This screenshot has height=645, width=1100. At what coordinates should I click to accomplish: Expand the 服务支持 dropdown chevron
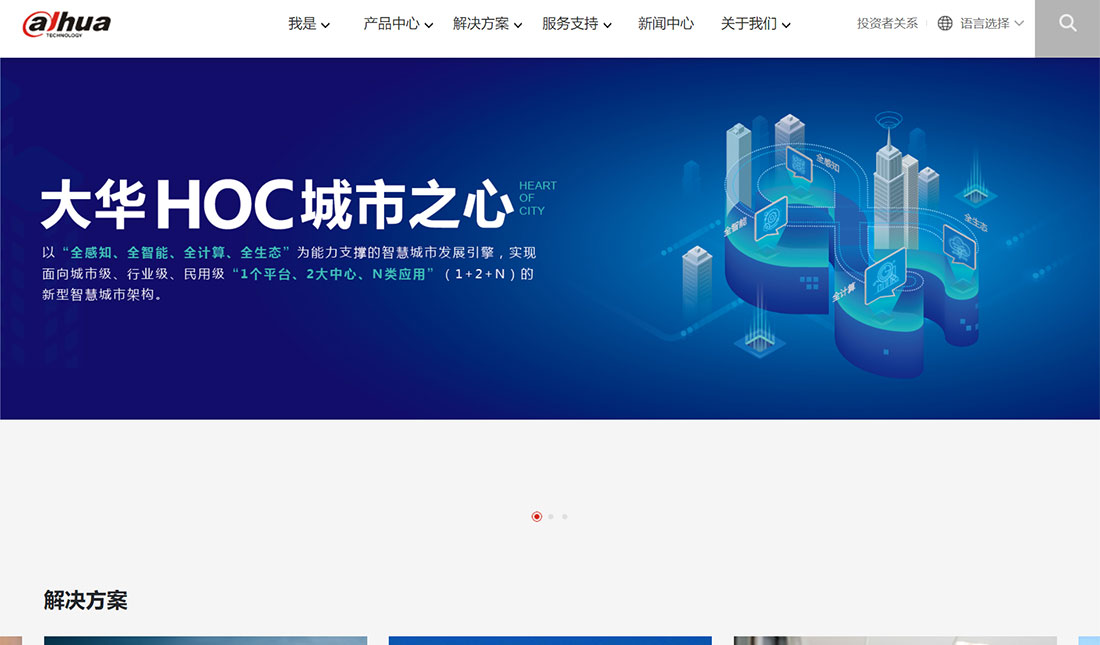[608, 25]
